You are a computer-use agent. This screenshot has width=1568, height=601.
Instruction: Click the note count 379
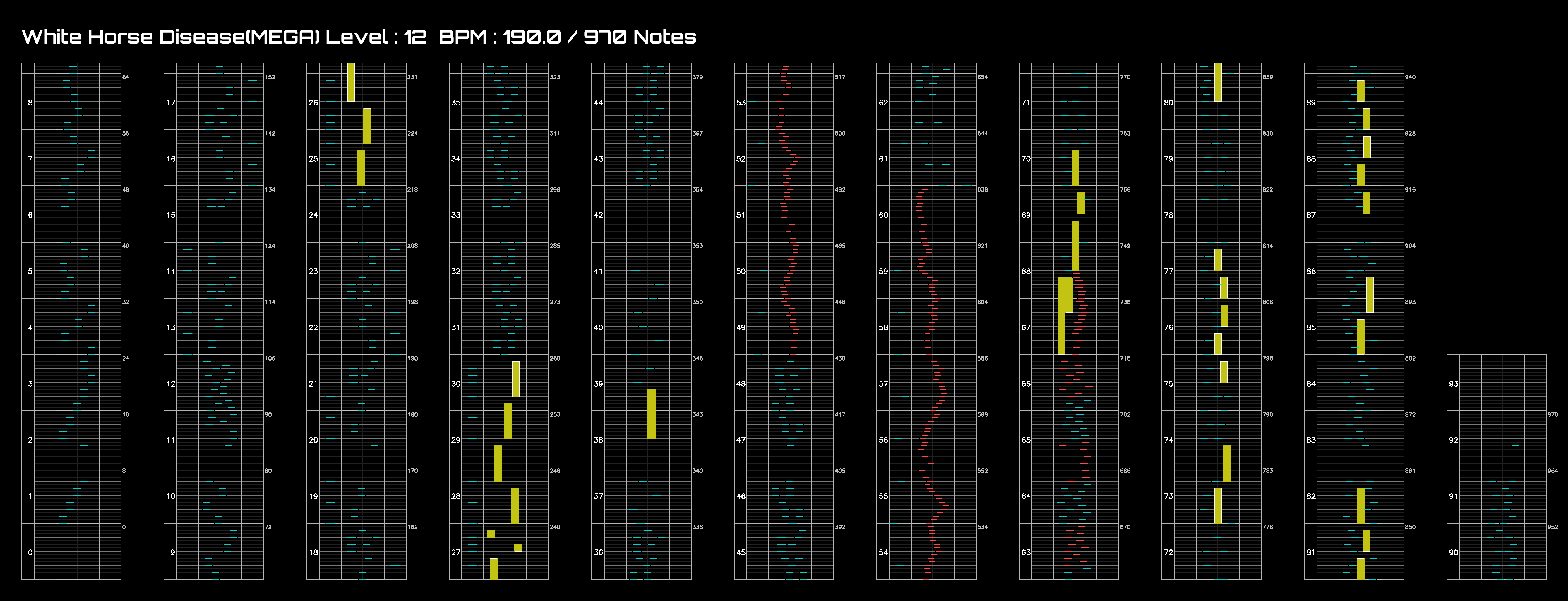coord(698,77)
